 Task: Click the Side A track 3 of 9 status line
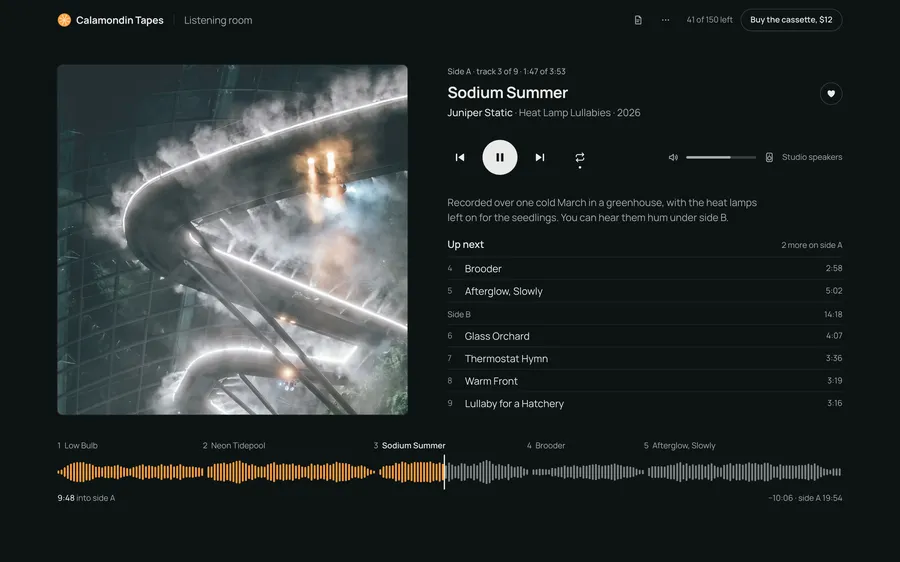506,72
